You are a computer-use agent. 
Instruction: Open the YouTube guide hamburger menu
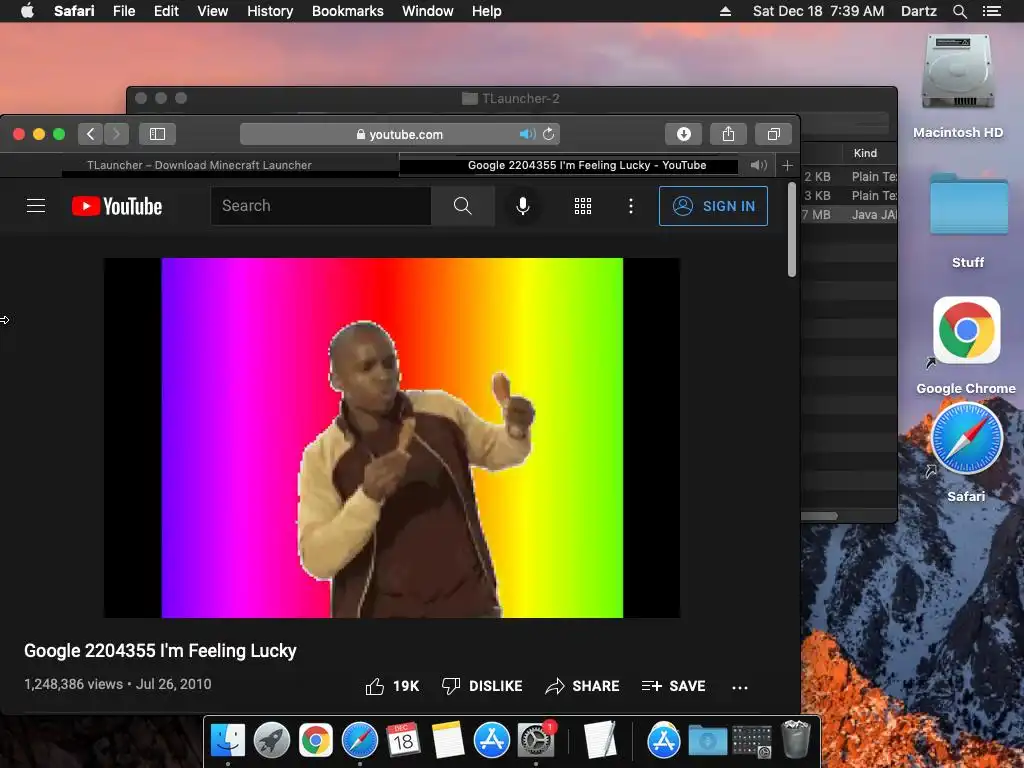coord(36,206)
